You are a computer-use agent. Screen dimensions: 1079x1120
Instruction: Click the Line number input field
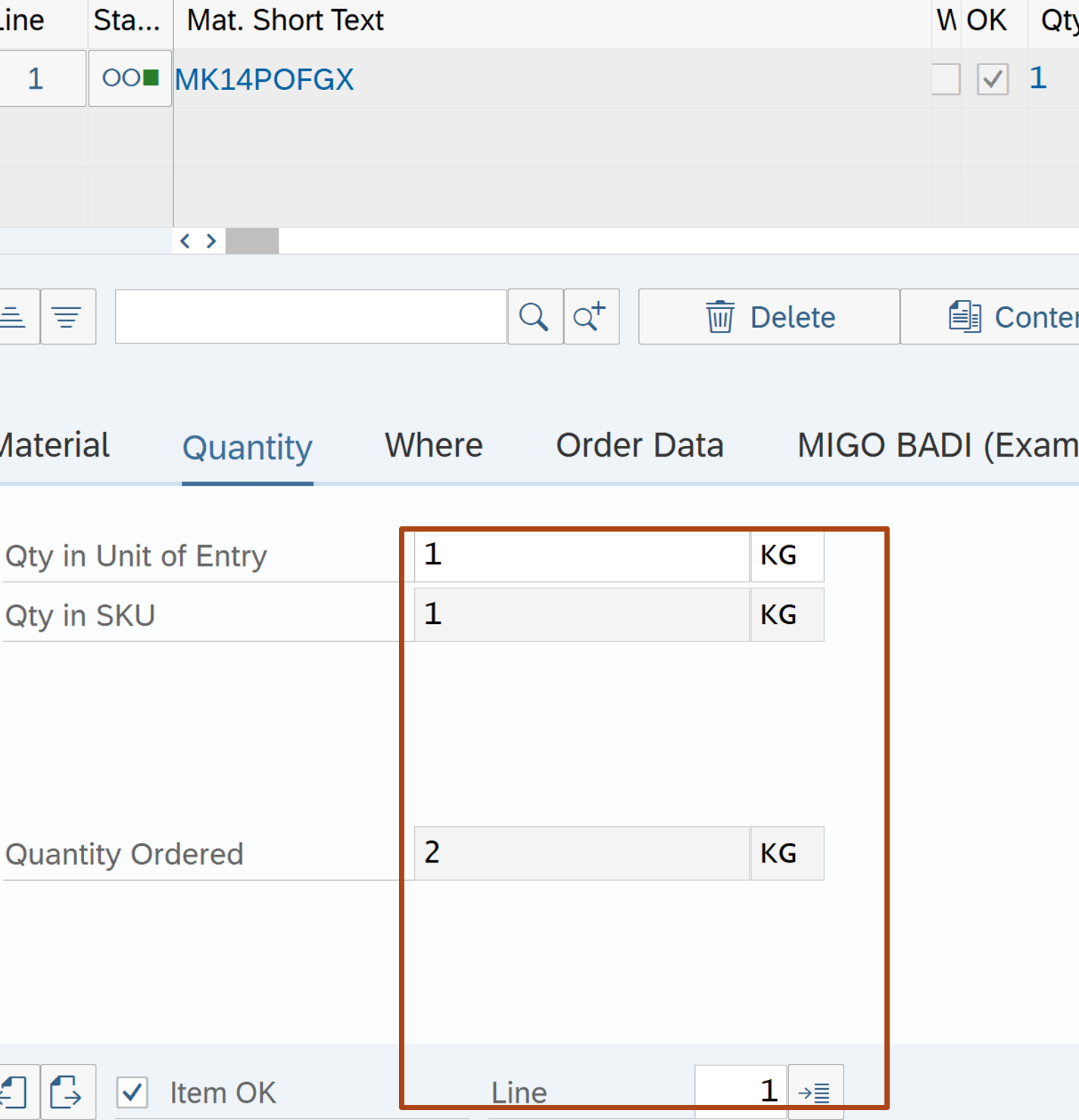click(x=740, y=1092)
